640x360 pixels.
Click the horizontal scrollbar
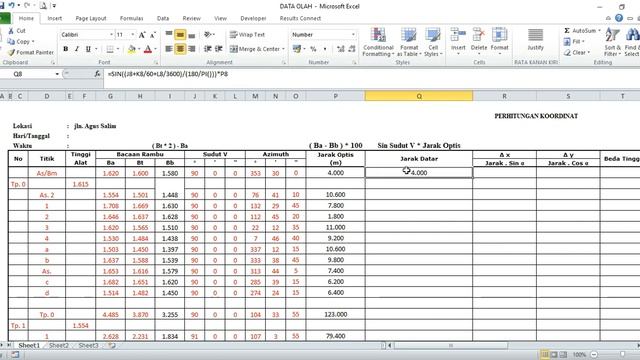point(451,345)
